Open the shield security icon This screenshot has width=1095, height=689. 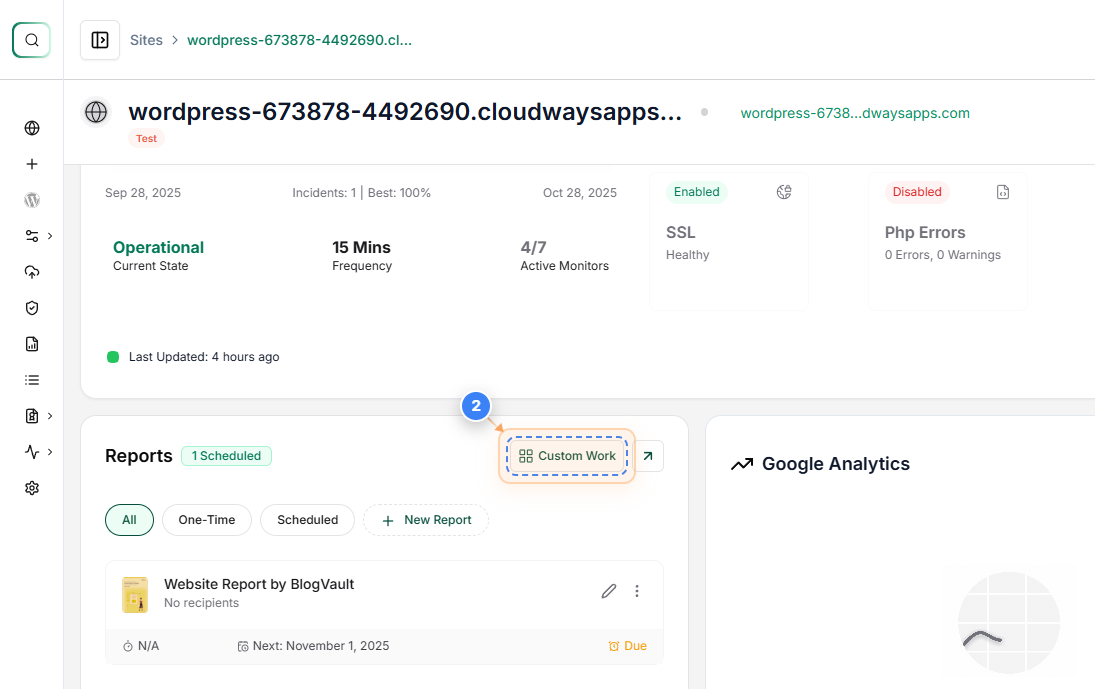coord(31,308)
